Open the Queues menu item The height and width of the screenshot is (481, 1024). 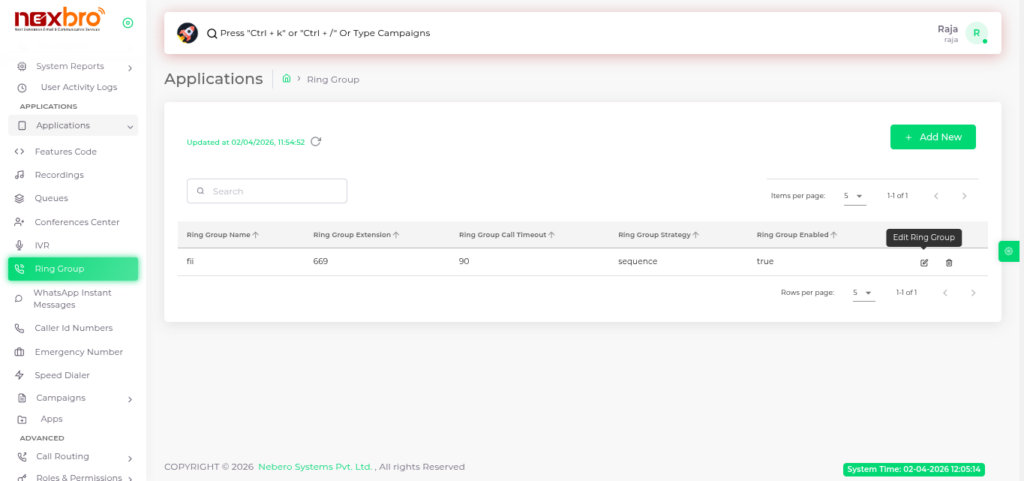(51, 199)
